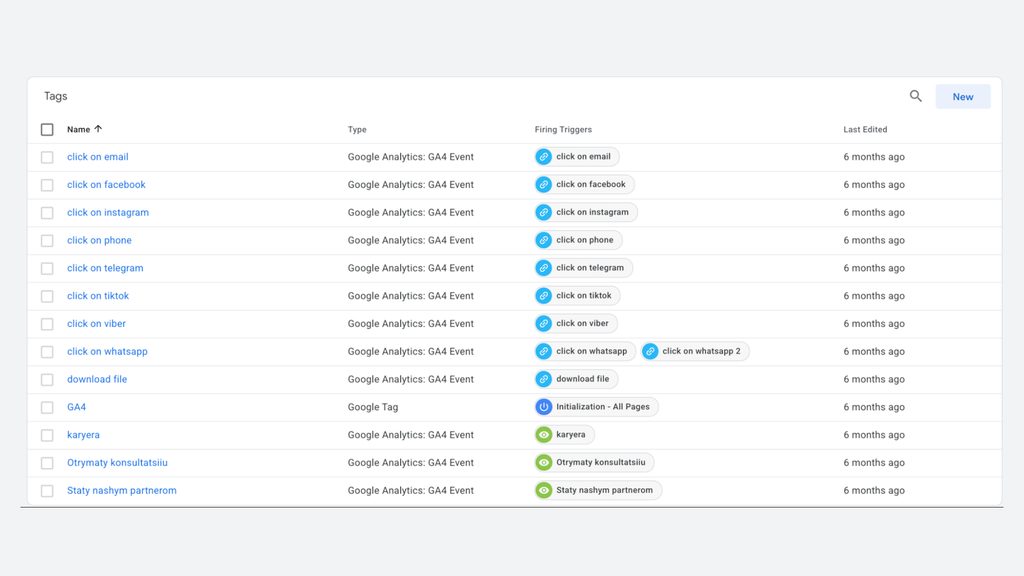
Task: Tick the click on instagram checkbox
Action: (x=47, y=213)
